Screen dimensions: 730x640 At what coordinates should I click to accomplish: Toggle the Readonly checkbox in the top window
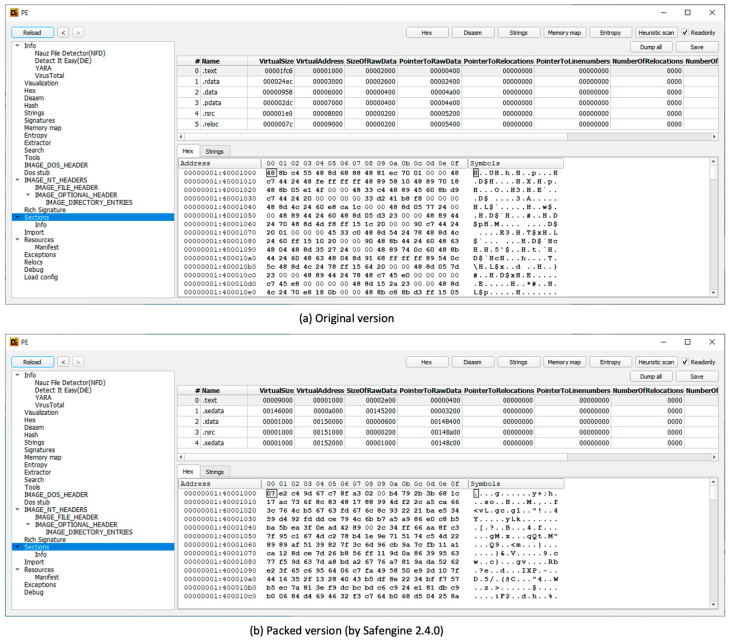tap(685, 33)
